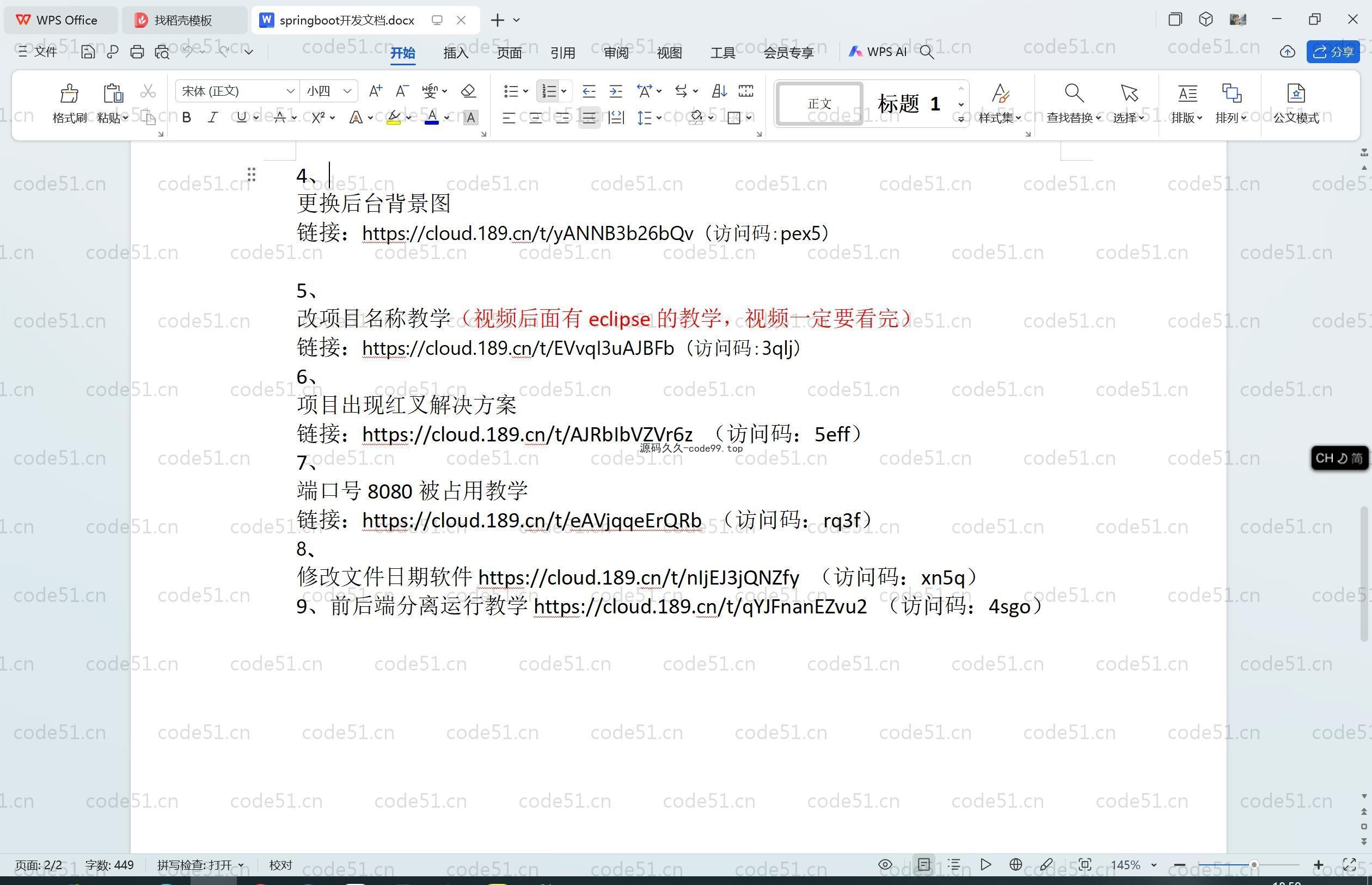The width and height of the screenshot is (1372, 885).
Task: Open link cloud.189.cn/t/EVvqI3uAJBFb
Action: click(518, 348)
